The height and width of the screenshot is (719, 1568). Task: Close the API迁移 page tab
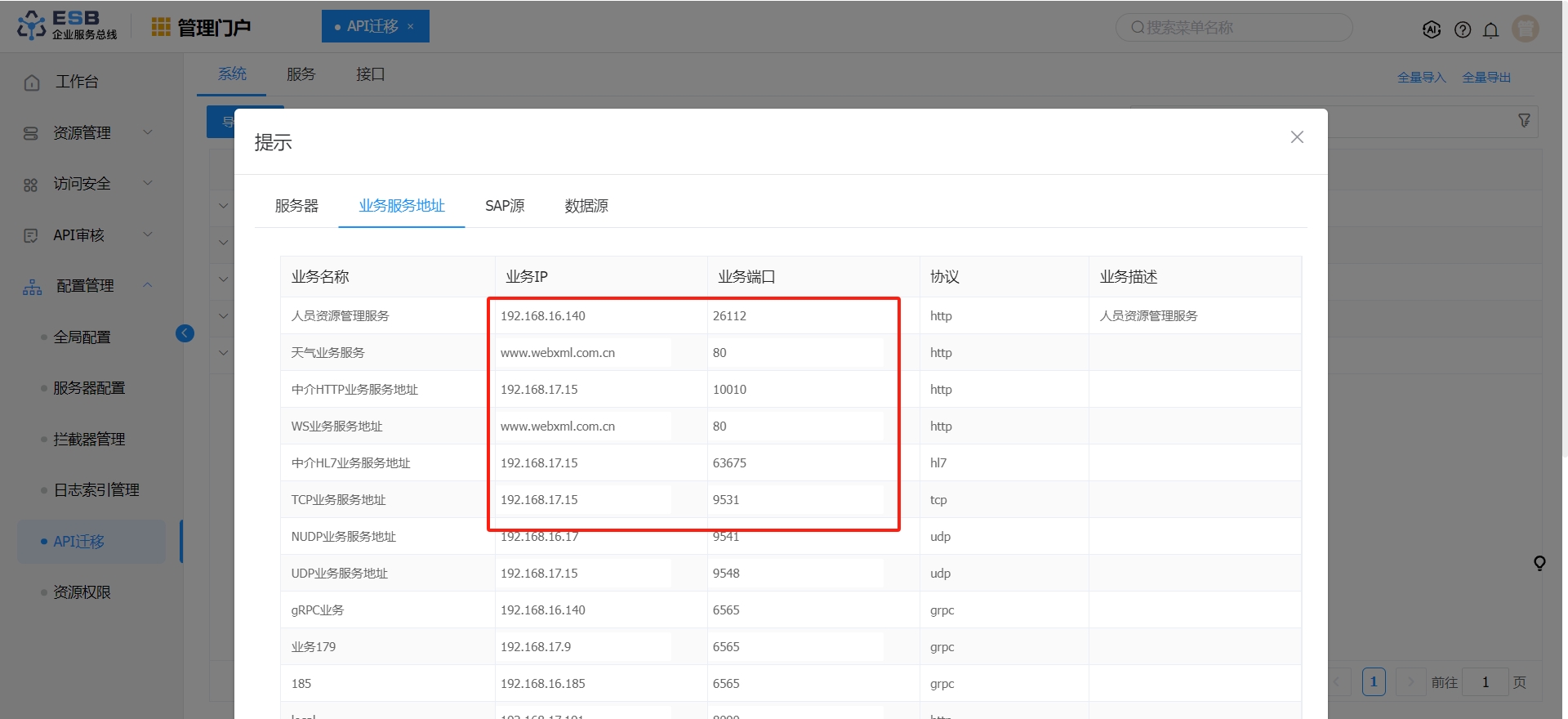pyautogui.click(x=411, y=27)
